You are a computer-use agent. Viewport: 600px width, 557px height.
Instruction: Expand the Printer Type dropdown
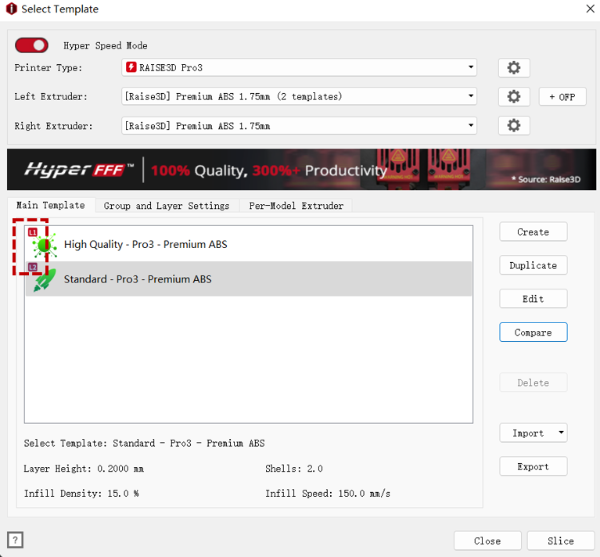[470, 68]
